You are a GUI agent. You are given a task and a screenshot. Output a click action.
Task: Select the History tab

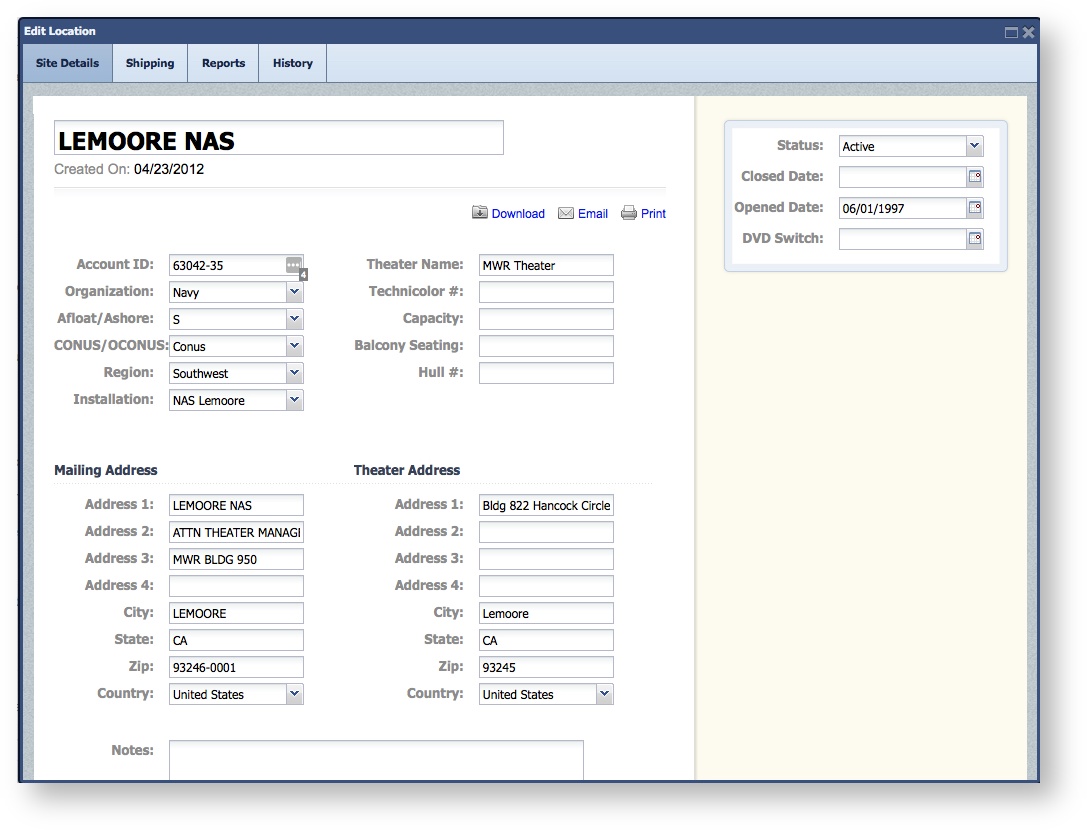click(292, 63)
